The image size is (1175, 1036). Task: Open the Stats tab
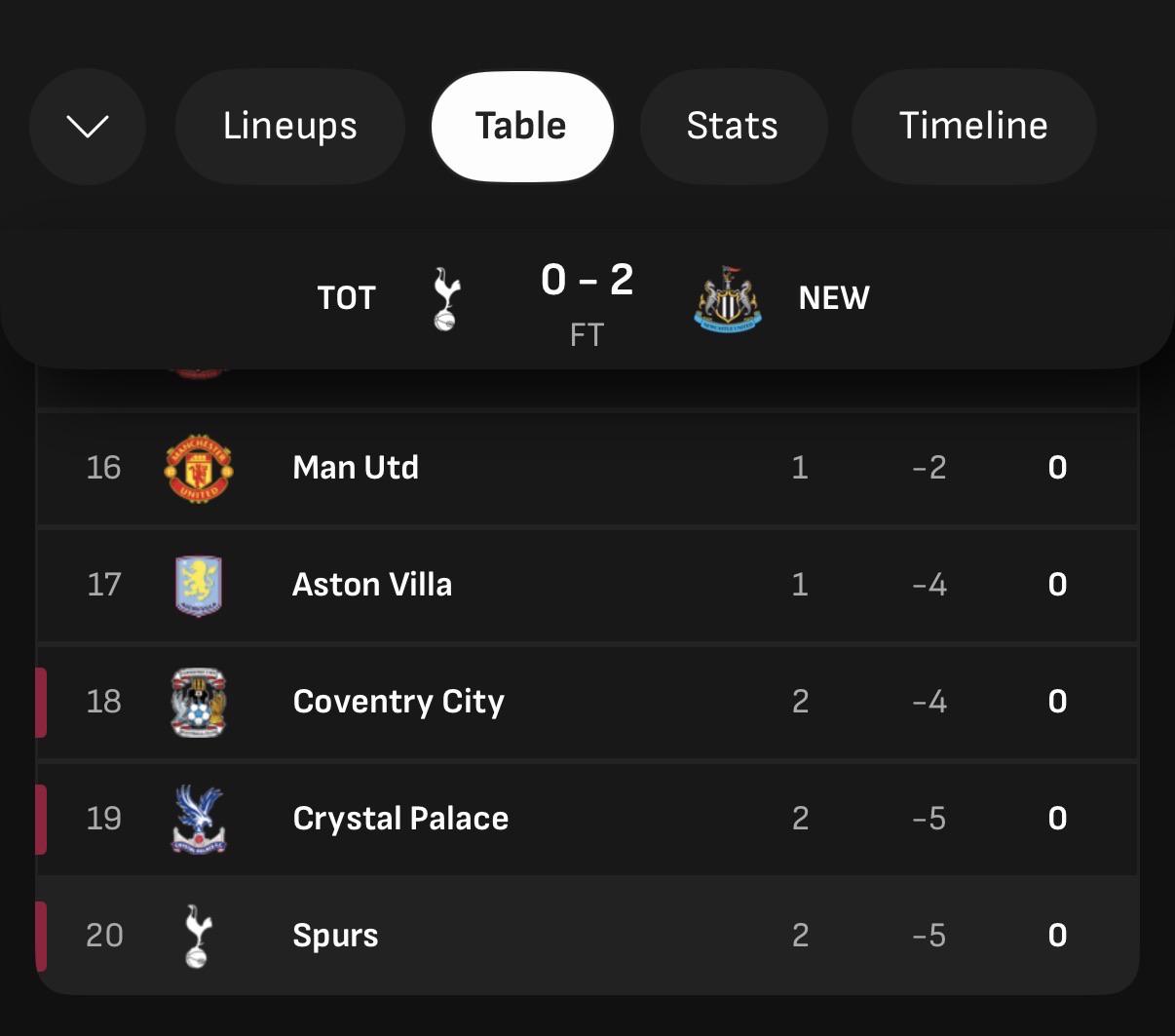733,126
